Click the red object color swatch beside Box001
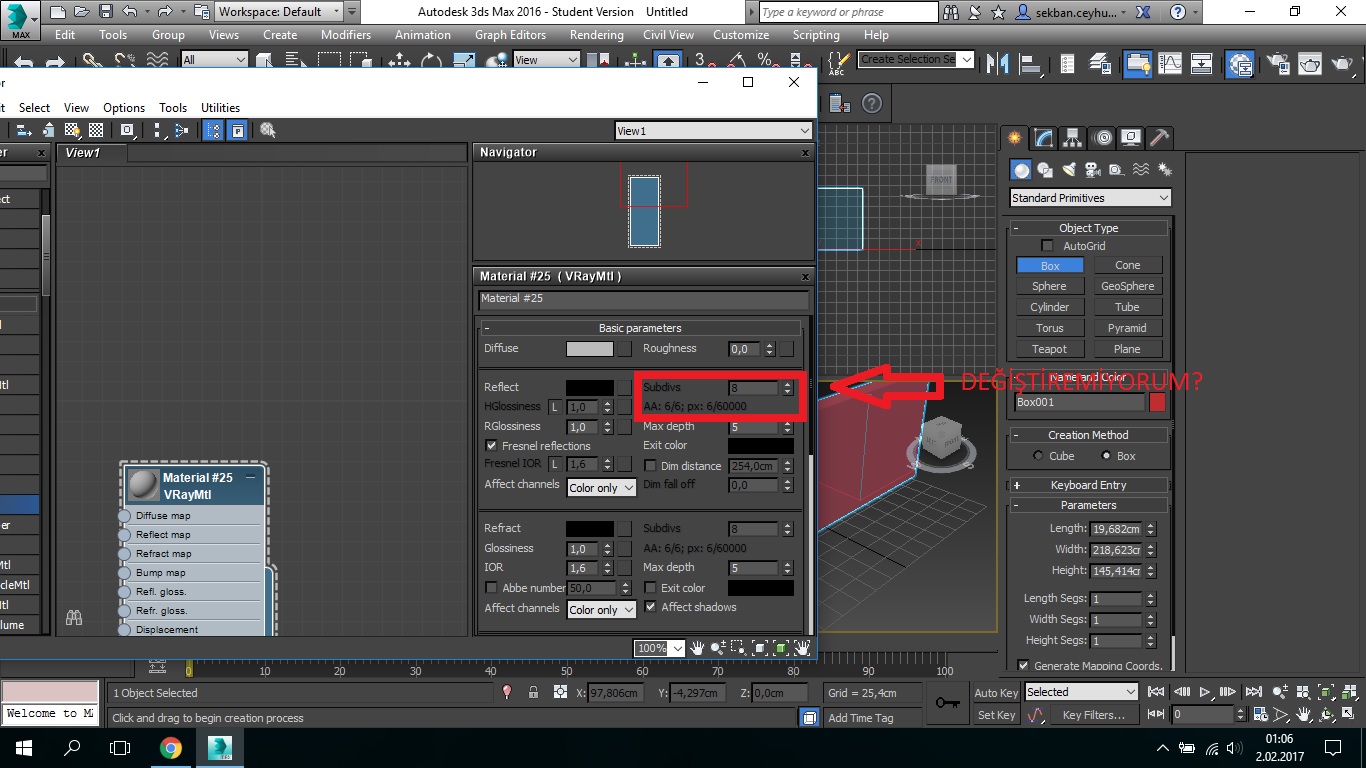 pos(1157,402)
